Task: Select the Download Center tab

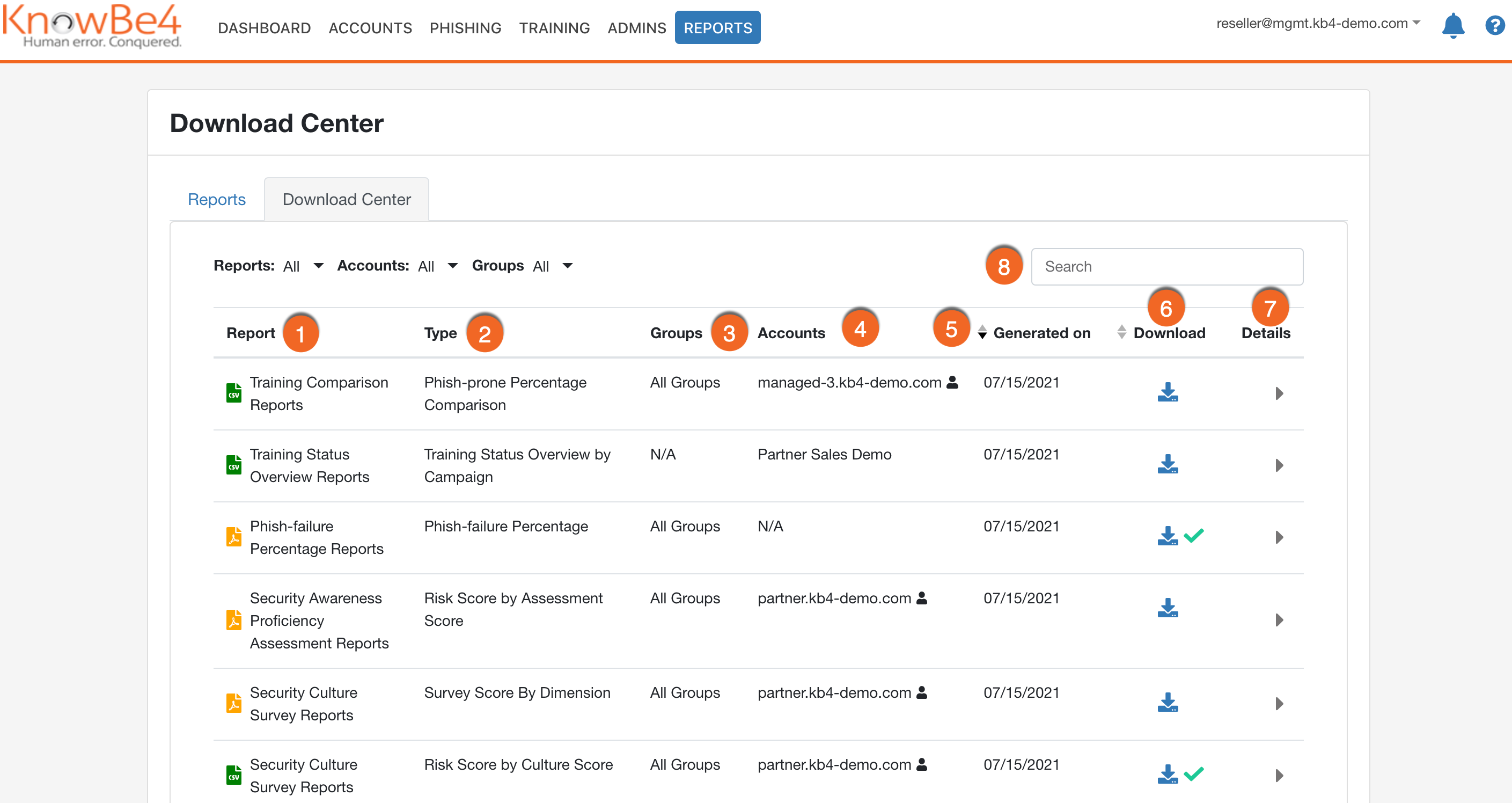Action: pos(346,200)
